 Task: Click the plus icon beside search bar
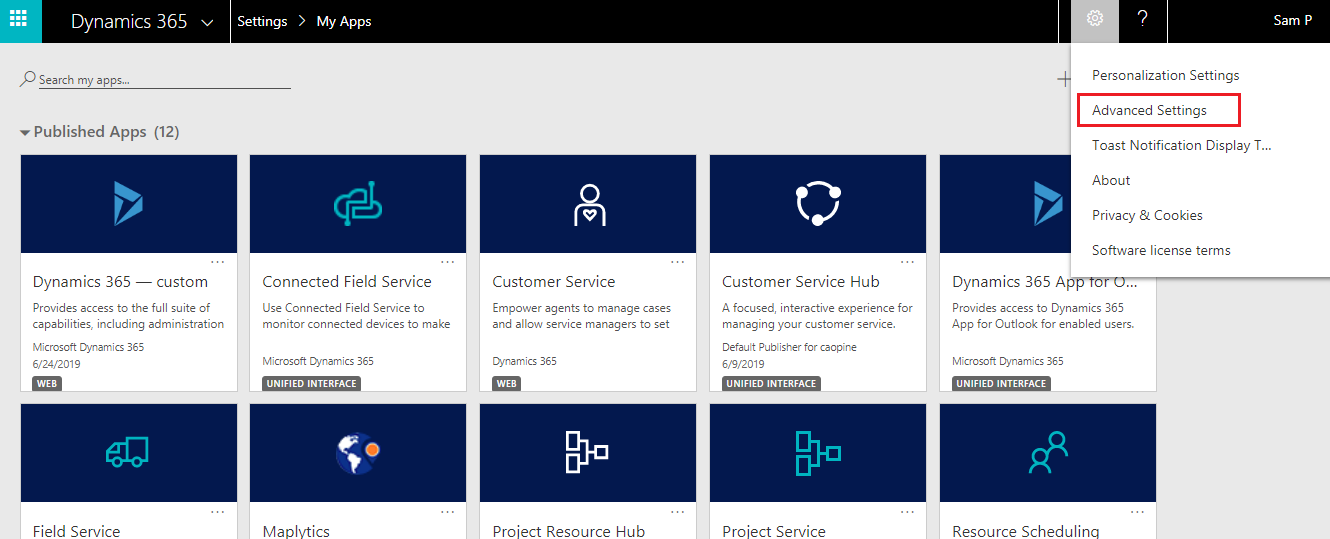tap(1064, 79)
